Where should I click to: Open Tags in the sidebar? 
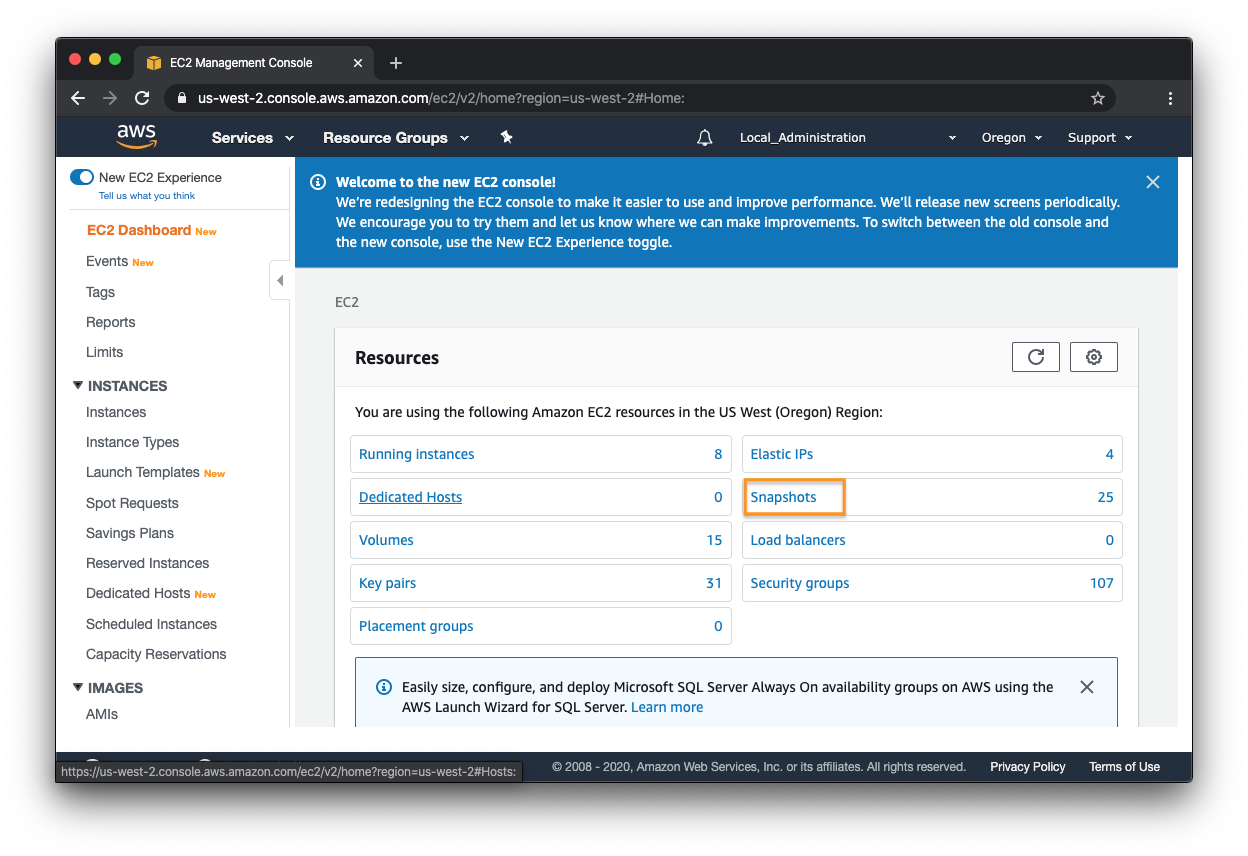(100, 292)
